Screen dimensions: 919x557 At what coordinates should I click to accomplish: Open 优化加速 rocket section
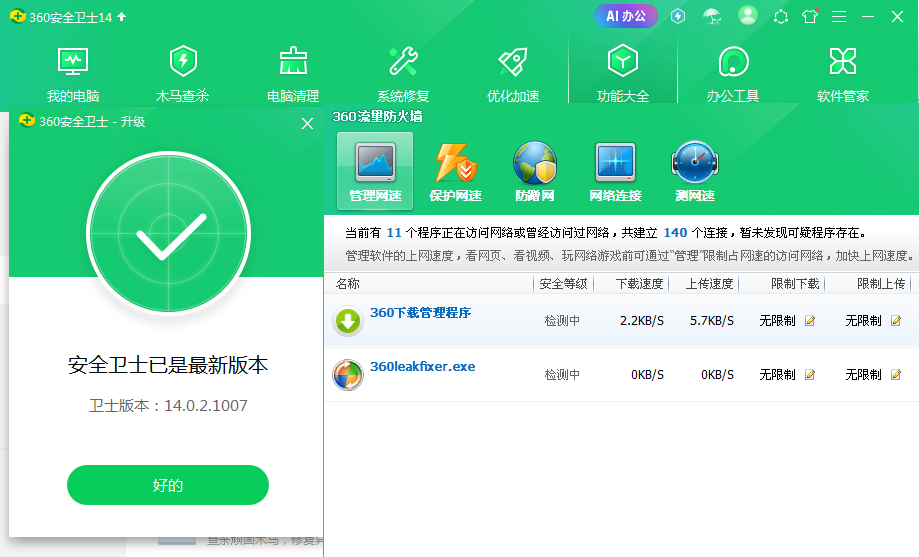pyautogui.click(x=513, y=74)
